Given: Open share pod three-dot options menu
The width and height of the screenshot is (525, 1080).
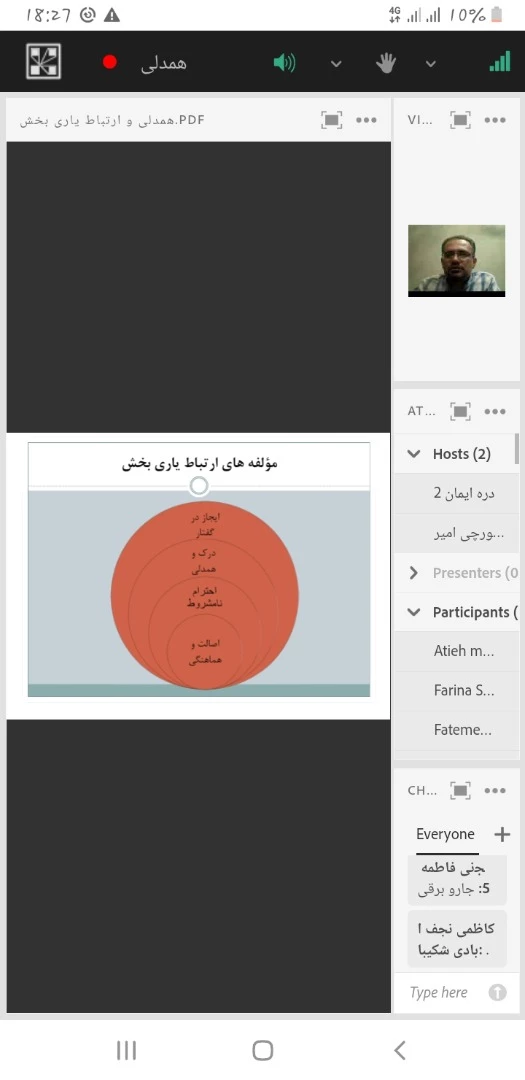Looking at the screenshot, I should (x=366, y=120).
